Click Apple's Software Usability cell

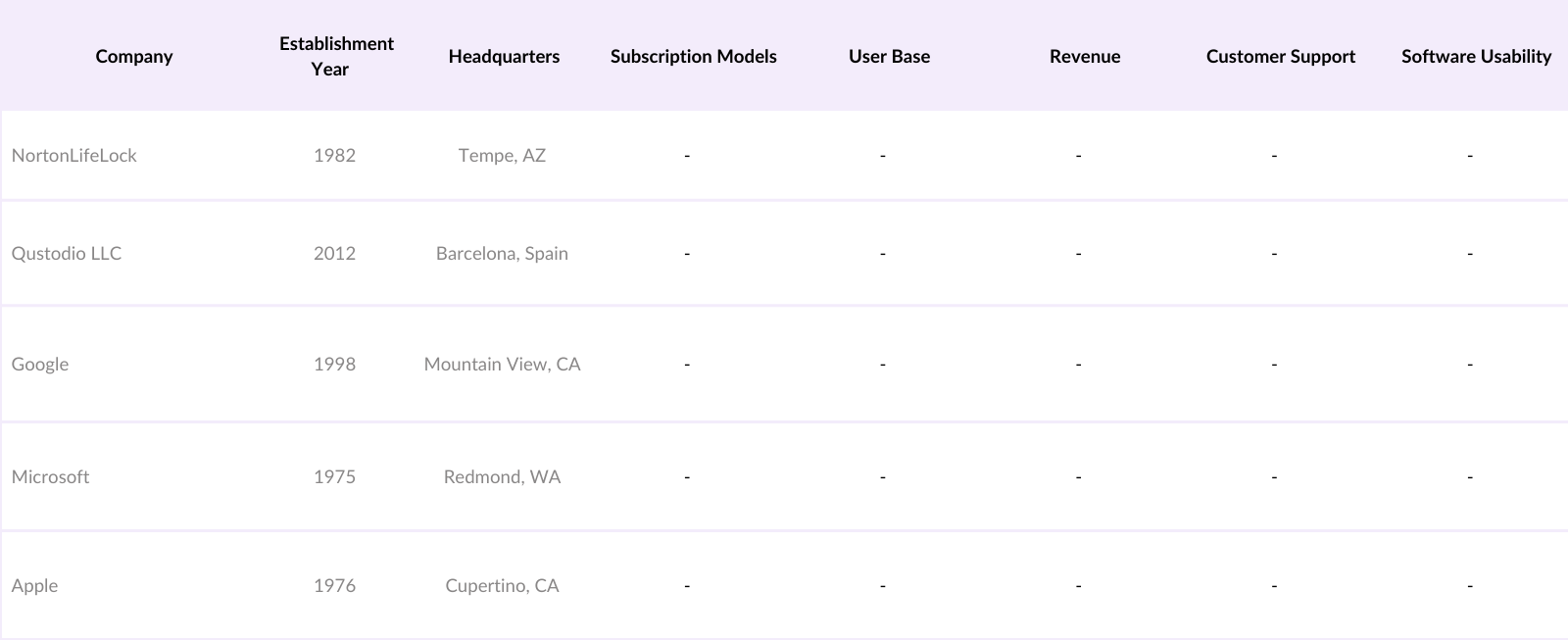click(1470, 585)
